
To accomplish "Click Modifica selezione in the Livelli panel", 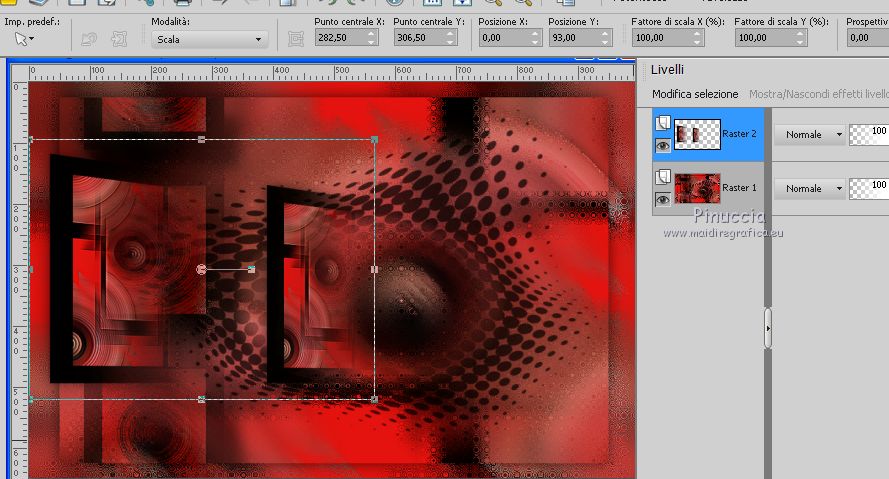I will click(x=695, y=94).
